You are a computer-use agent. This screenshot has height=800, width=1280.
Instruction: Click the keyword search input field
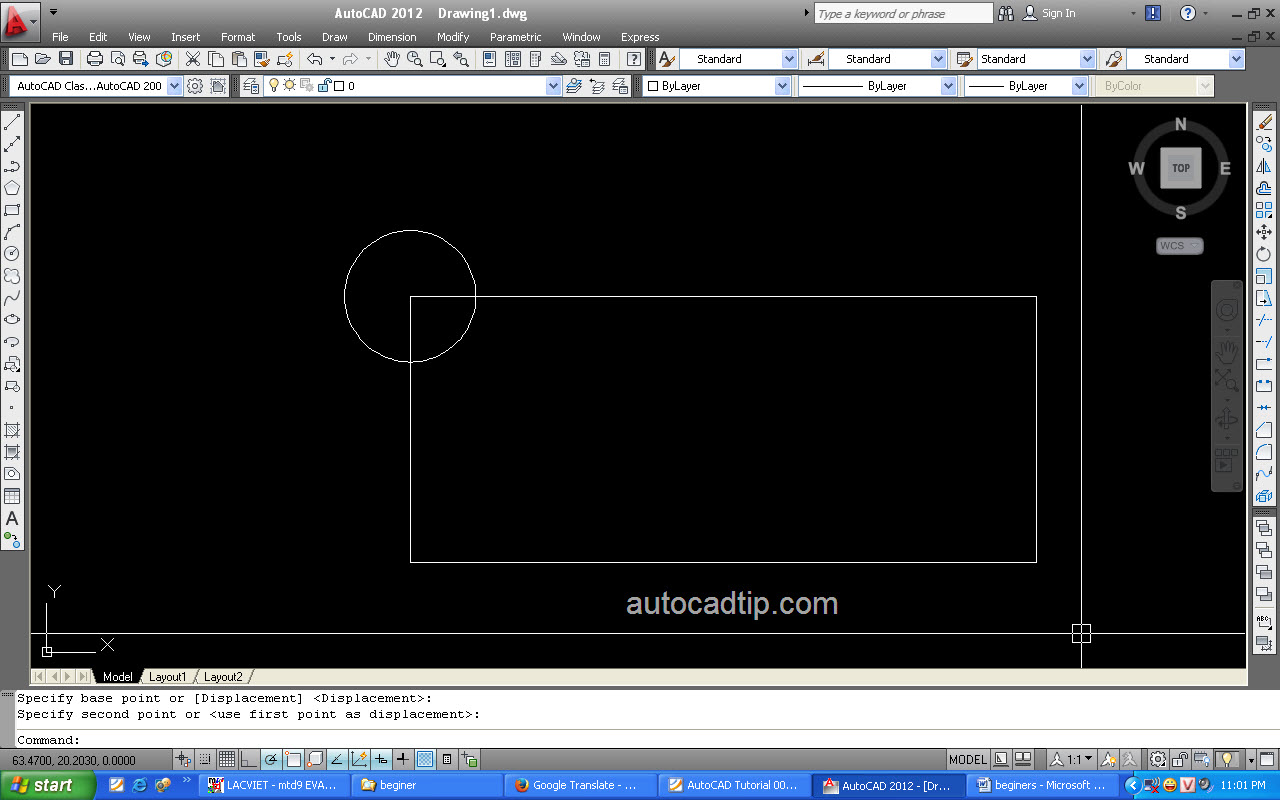904,13
